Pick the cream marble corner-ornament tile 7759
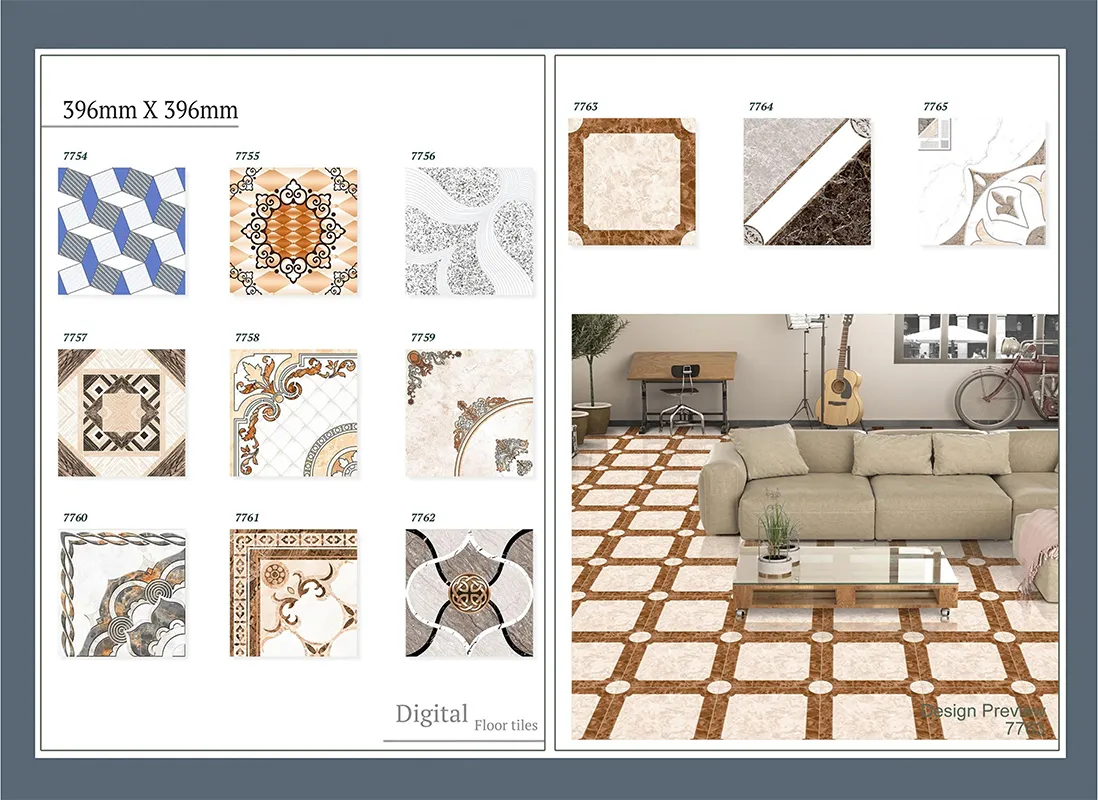 (469, 412)
